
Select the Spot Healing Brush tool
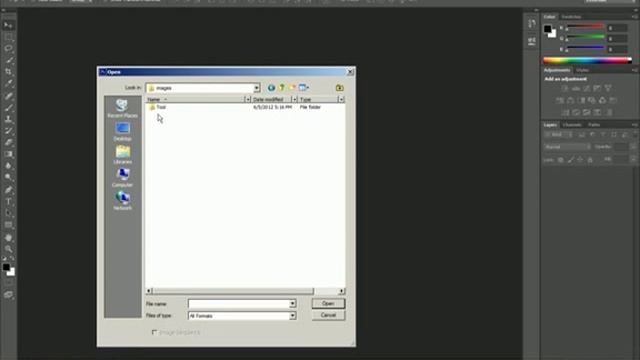coord(8,96)
